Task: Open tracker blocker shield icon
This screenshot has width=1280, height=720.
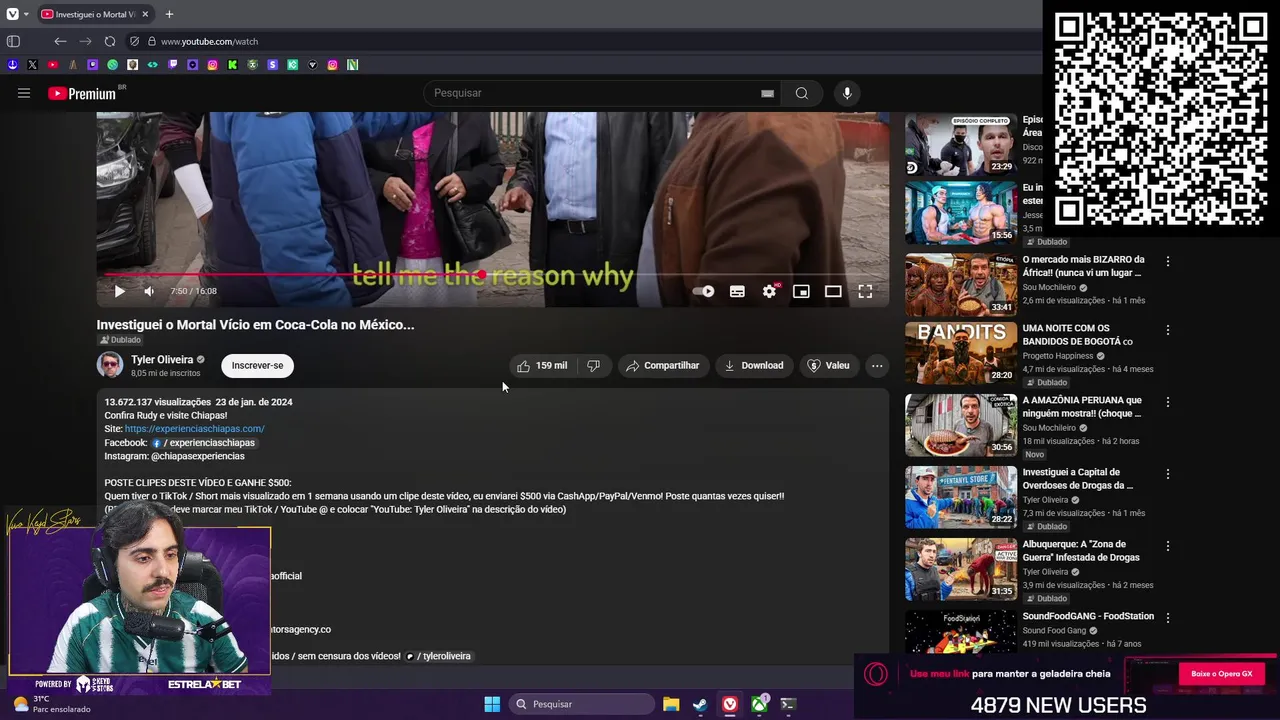Action: (134, 41)
